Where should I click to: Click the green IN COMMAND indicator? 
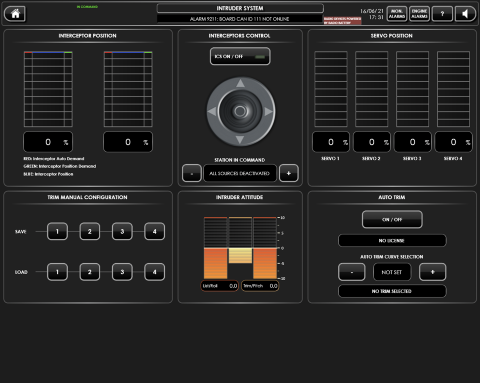[87, 7]
